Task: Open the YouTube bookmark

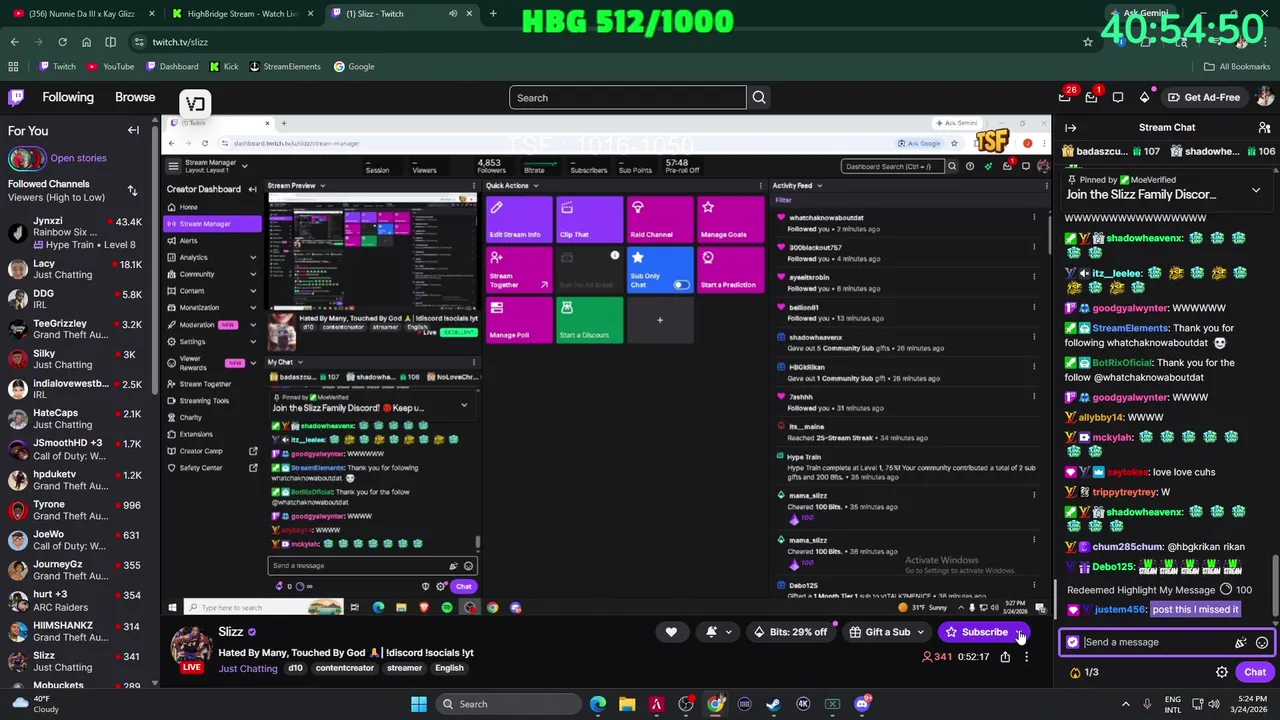Action: pos(110,66)
